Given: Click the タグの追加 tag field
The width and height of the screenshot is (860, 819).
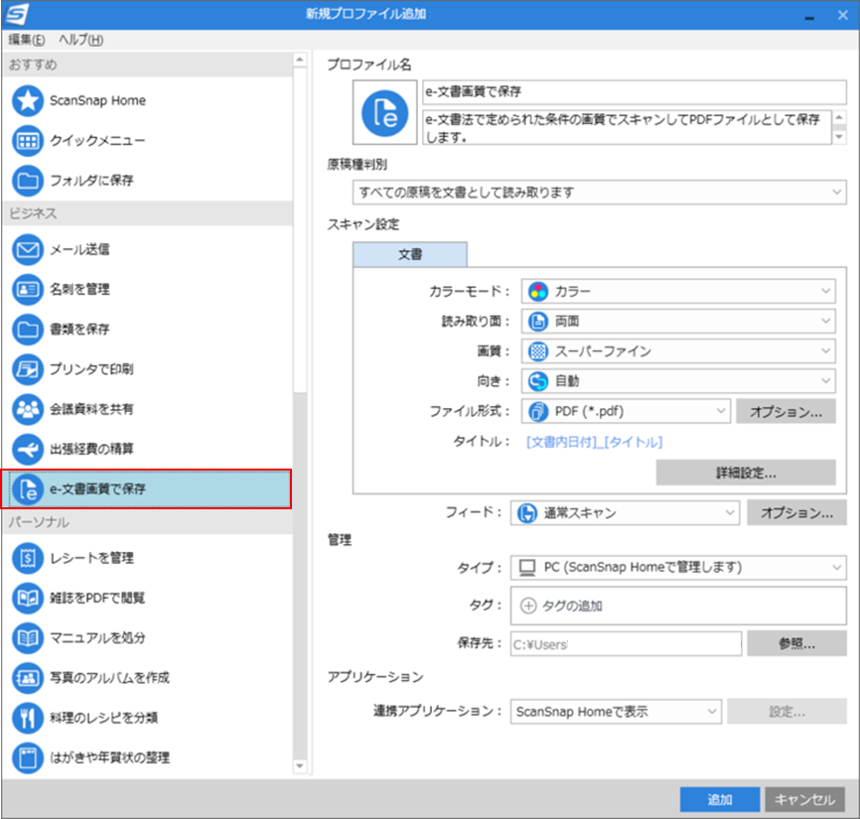Looking at the screenshot, I should click(x=678, y=606).
